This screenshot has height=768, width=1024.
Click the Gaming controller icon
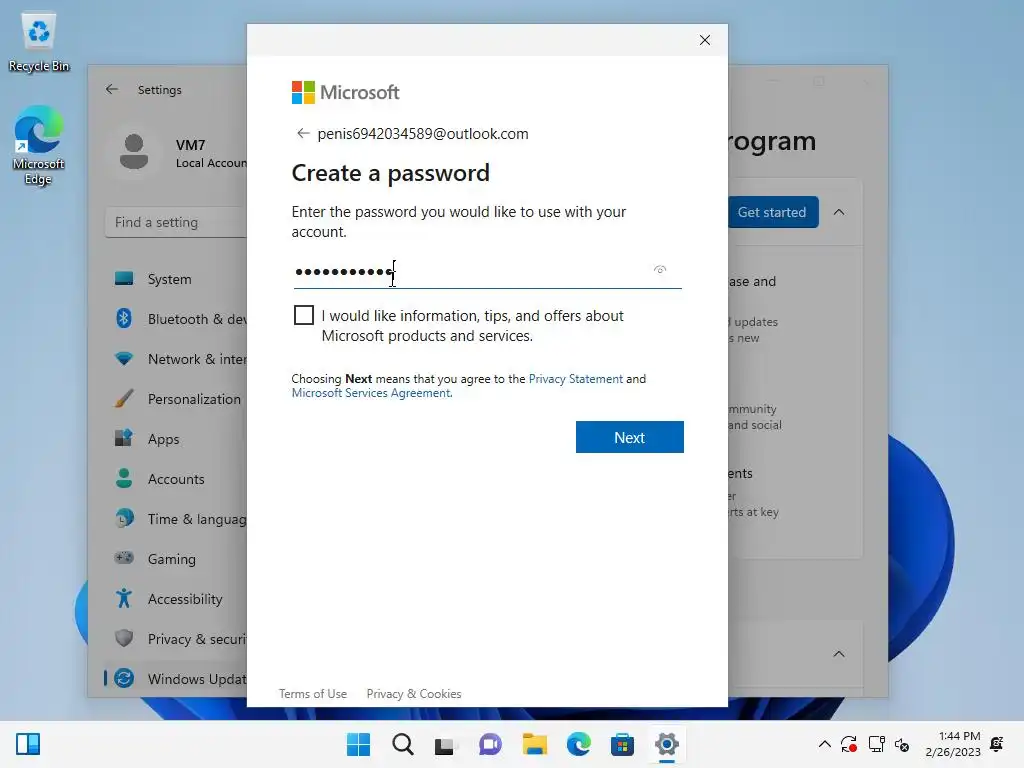[x=124, y=558]
